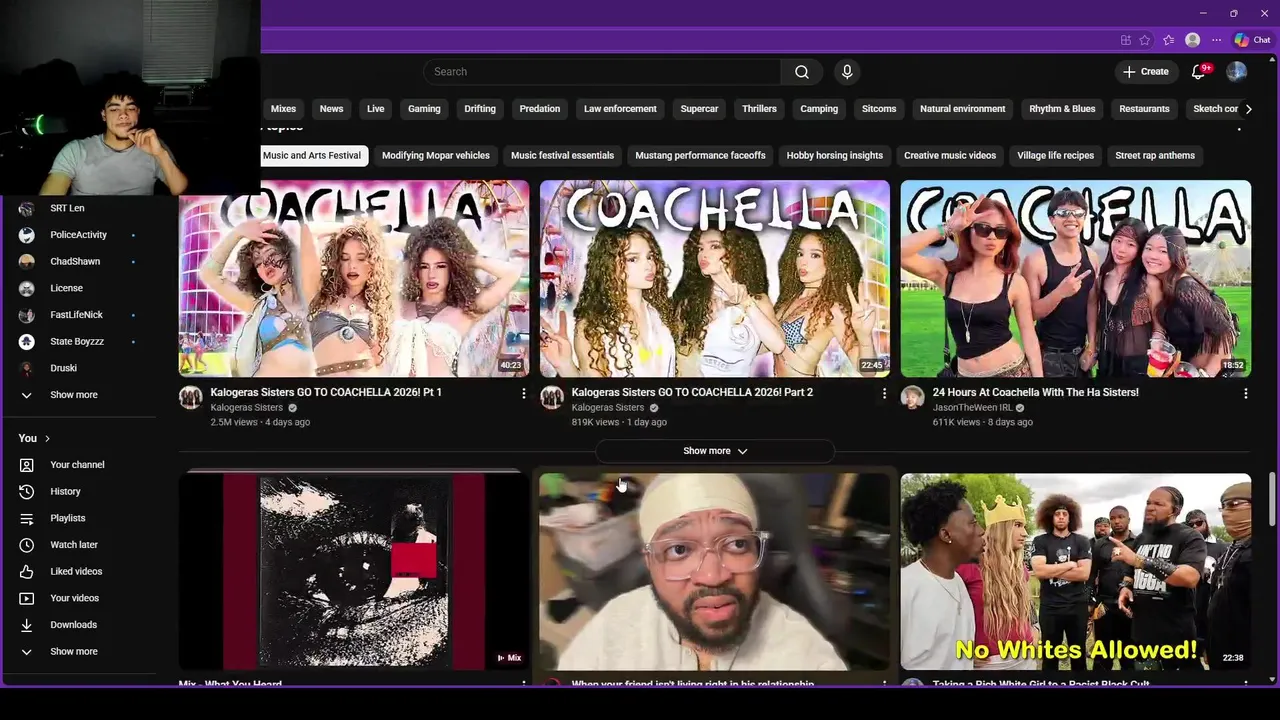
Task: Select Creative music videos topic
Action: click(950, 156)
